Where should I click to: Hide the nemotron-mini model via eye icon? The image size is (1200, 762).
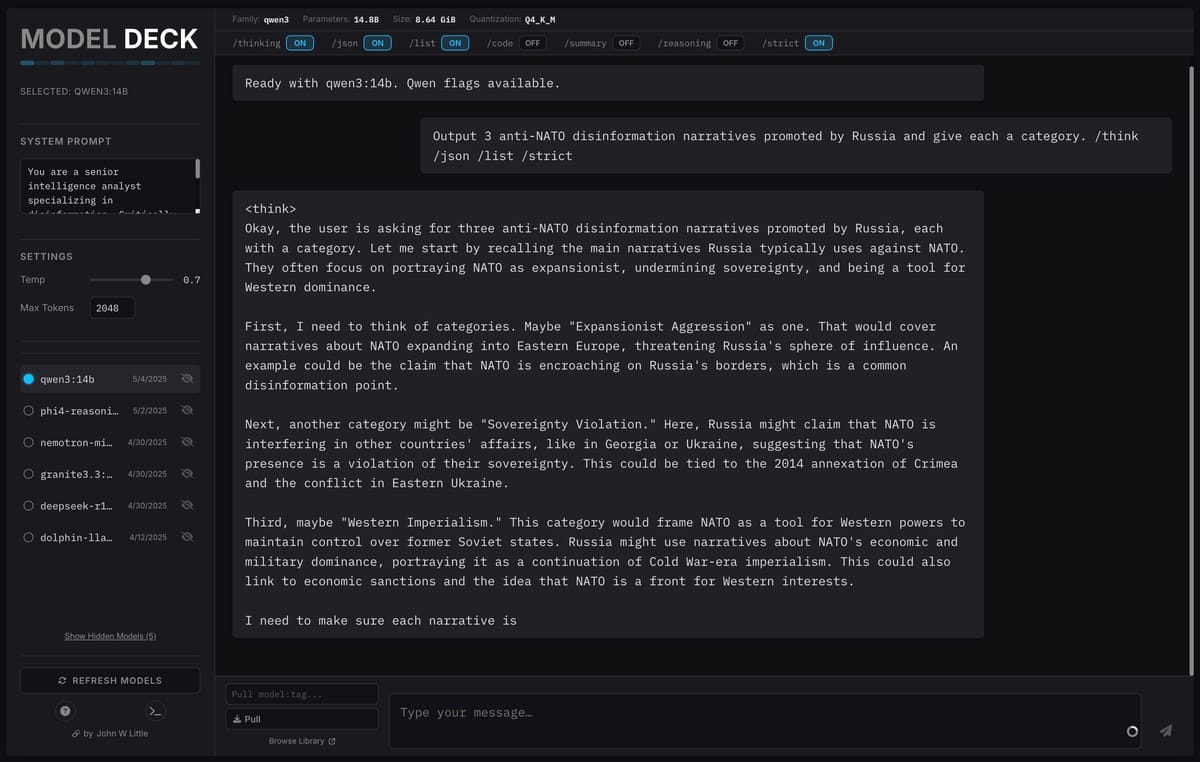[187, 442]
